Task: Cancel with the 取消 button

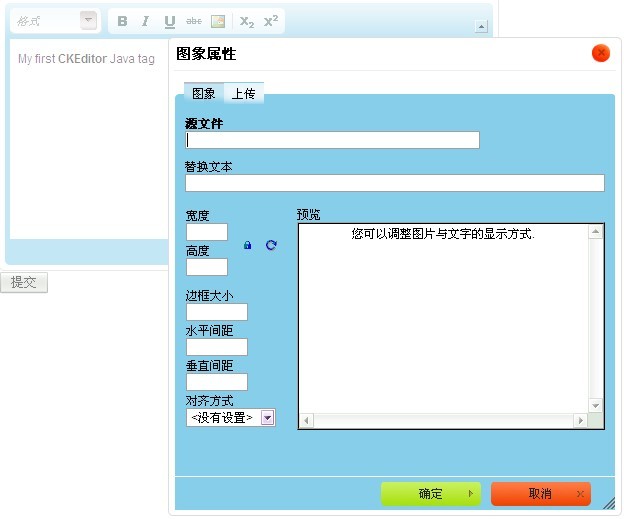Action: click(540, 494)
